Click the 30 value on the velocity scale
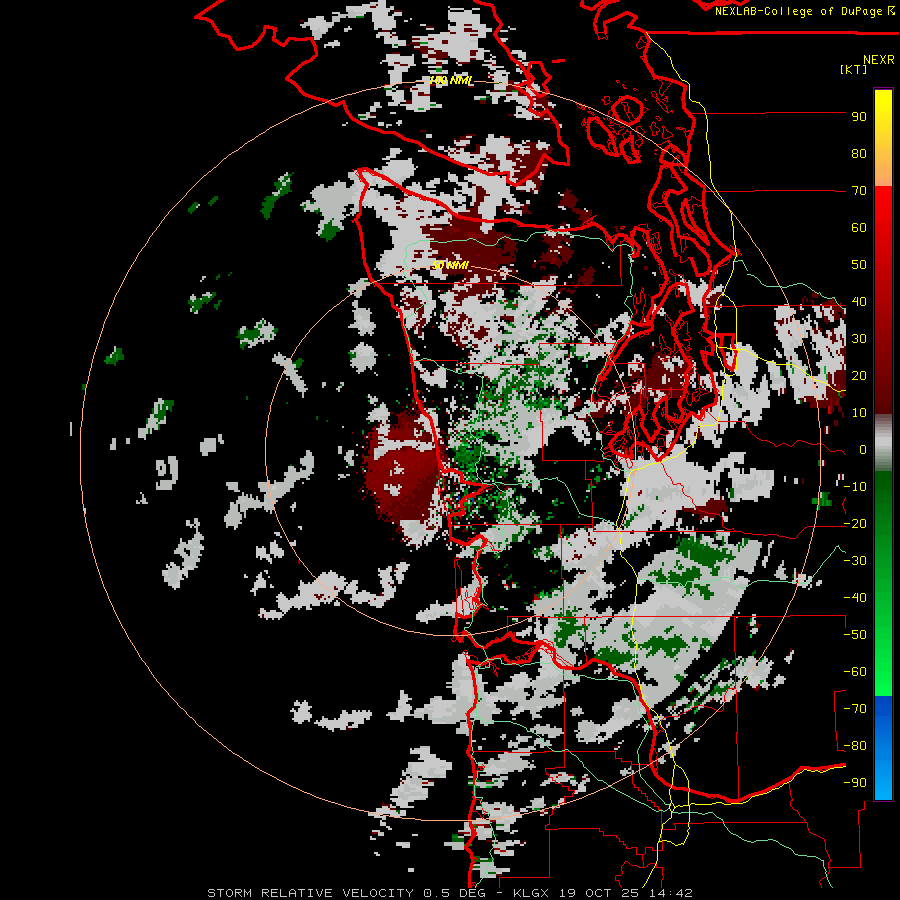 coord(859,339)
